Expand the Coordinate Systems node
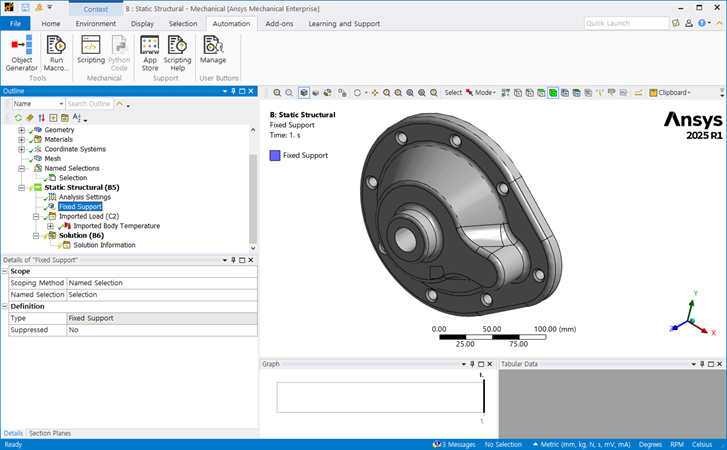 click(x=22, y=149)
